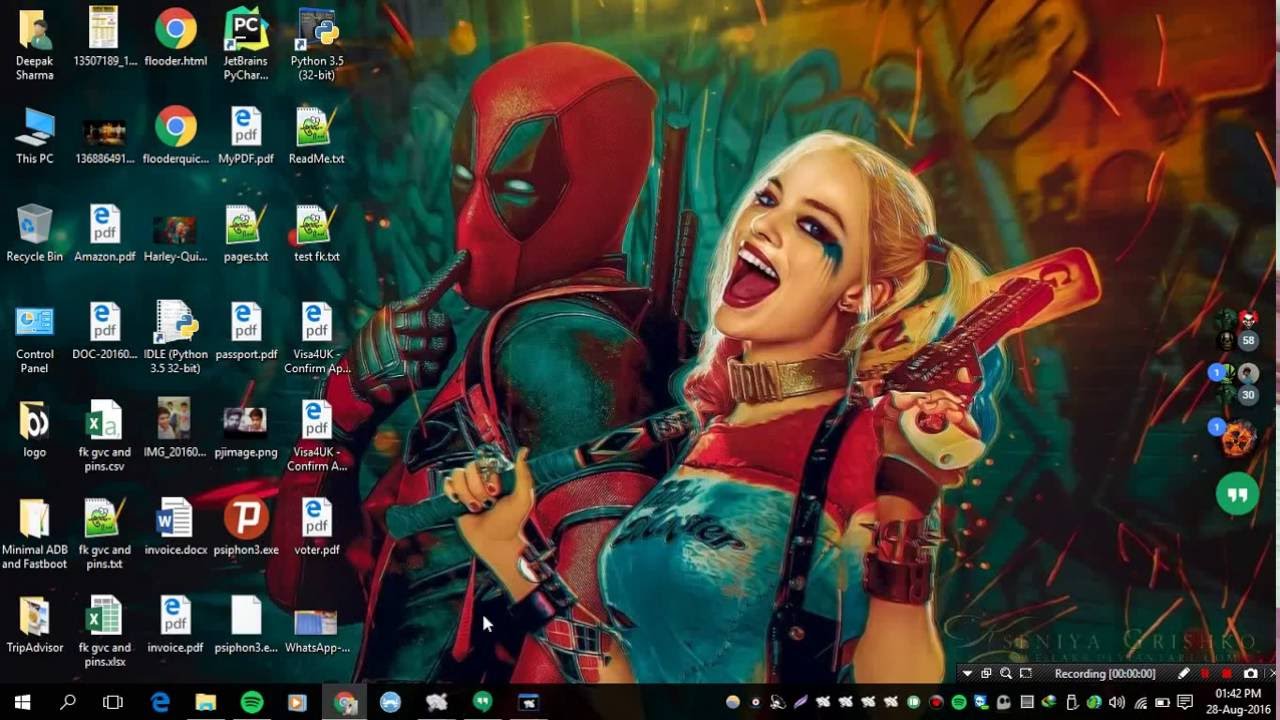Select Python 3.5 (32-bit) shortcut
The image size is (1280, 720).
coord(317,44)
